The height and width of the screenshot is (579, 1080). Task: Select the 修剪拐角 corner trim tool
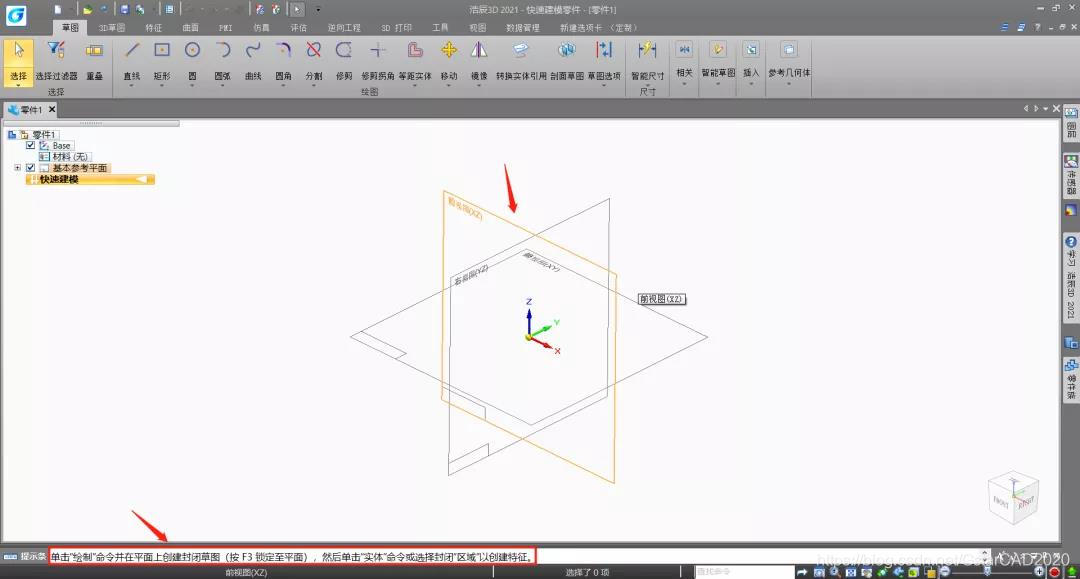[x=377, y=61]
